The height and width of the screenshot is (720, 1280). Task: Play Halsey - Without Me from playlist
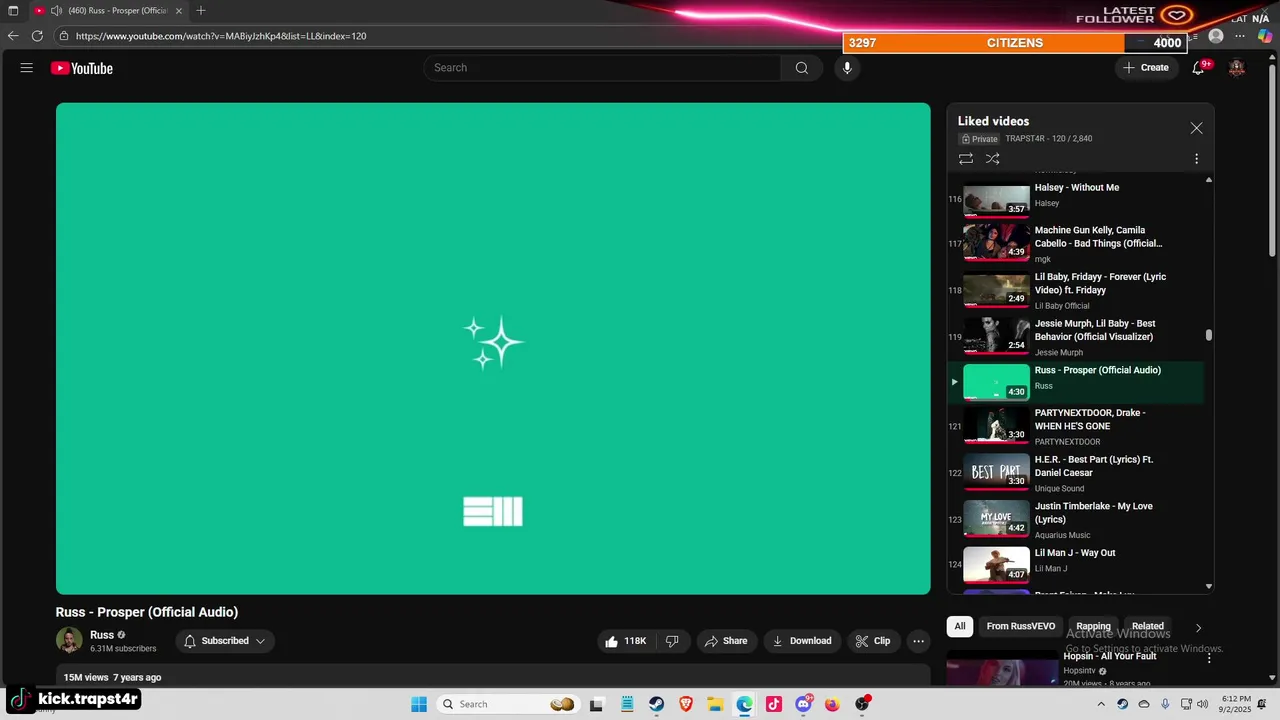(x=1076, y=197)
